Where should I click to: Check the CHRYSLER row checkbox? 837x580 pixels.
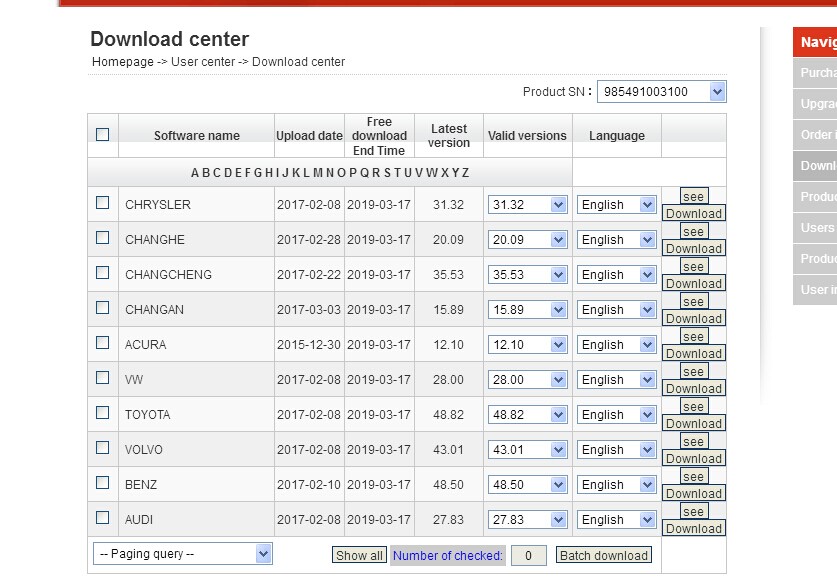102,203
